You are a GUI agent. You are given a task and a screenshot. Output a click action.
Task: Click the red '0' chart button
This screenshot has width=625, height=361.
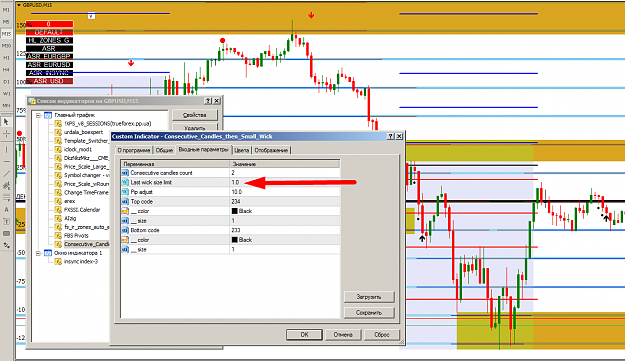point(49,24)
